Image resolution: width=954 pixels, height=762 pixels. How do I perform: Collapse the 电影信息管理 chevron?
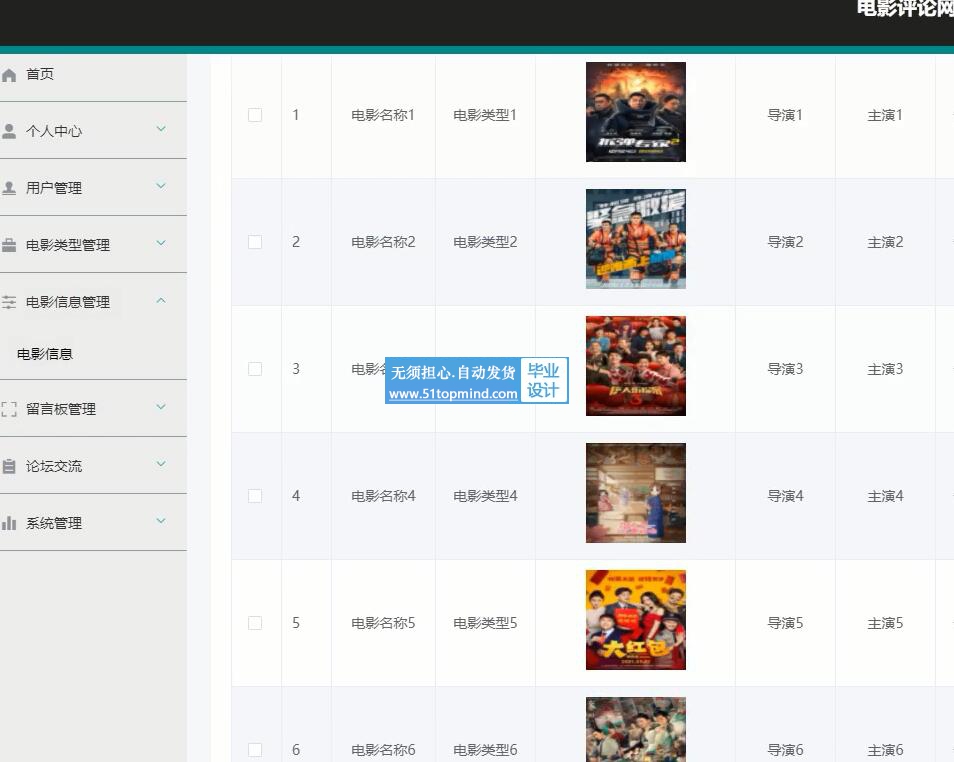point(161,300)
